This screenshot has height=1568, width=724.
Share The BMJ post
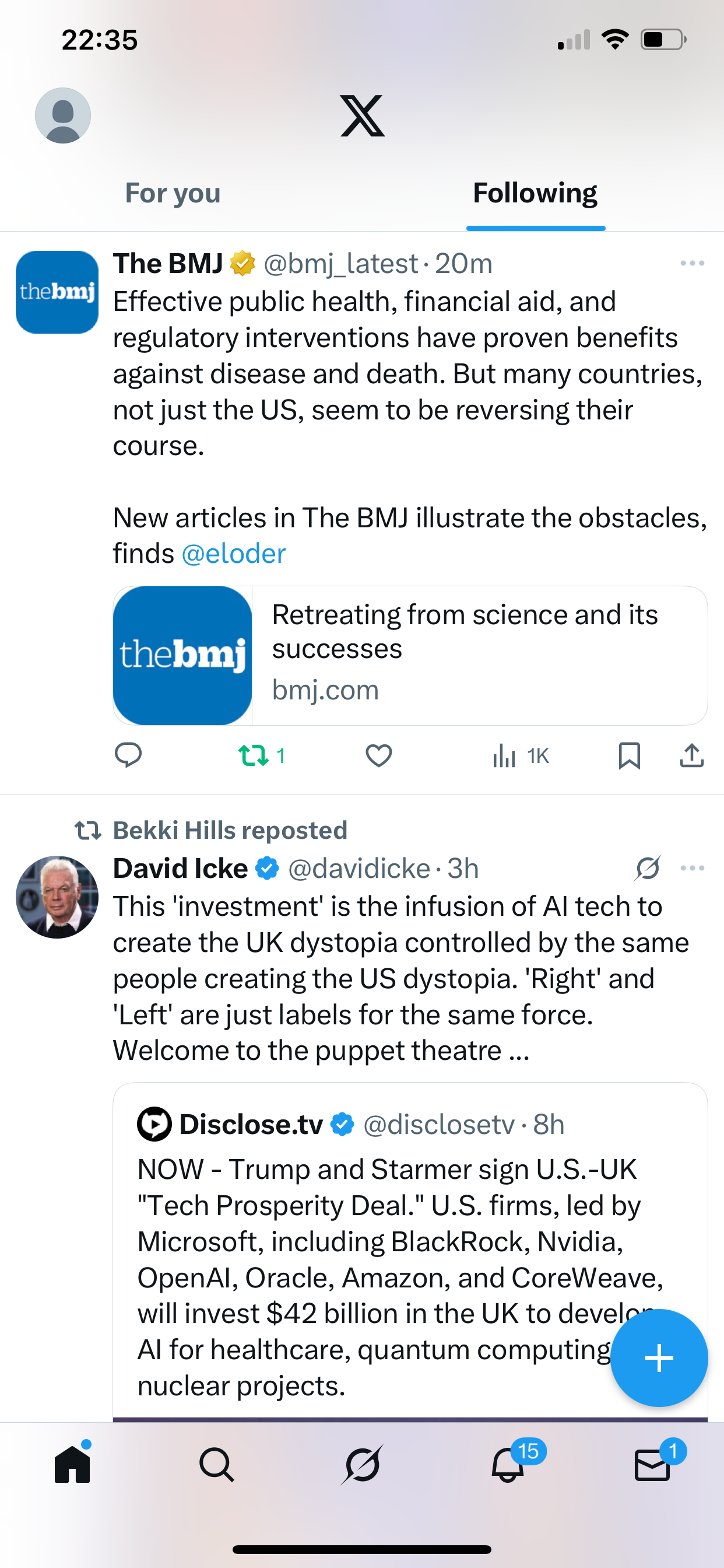(x=692, y=755)
